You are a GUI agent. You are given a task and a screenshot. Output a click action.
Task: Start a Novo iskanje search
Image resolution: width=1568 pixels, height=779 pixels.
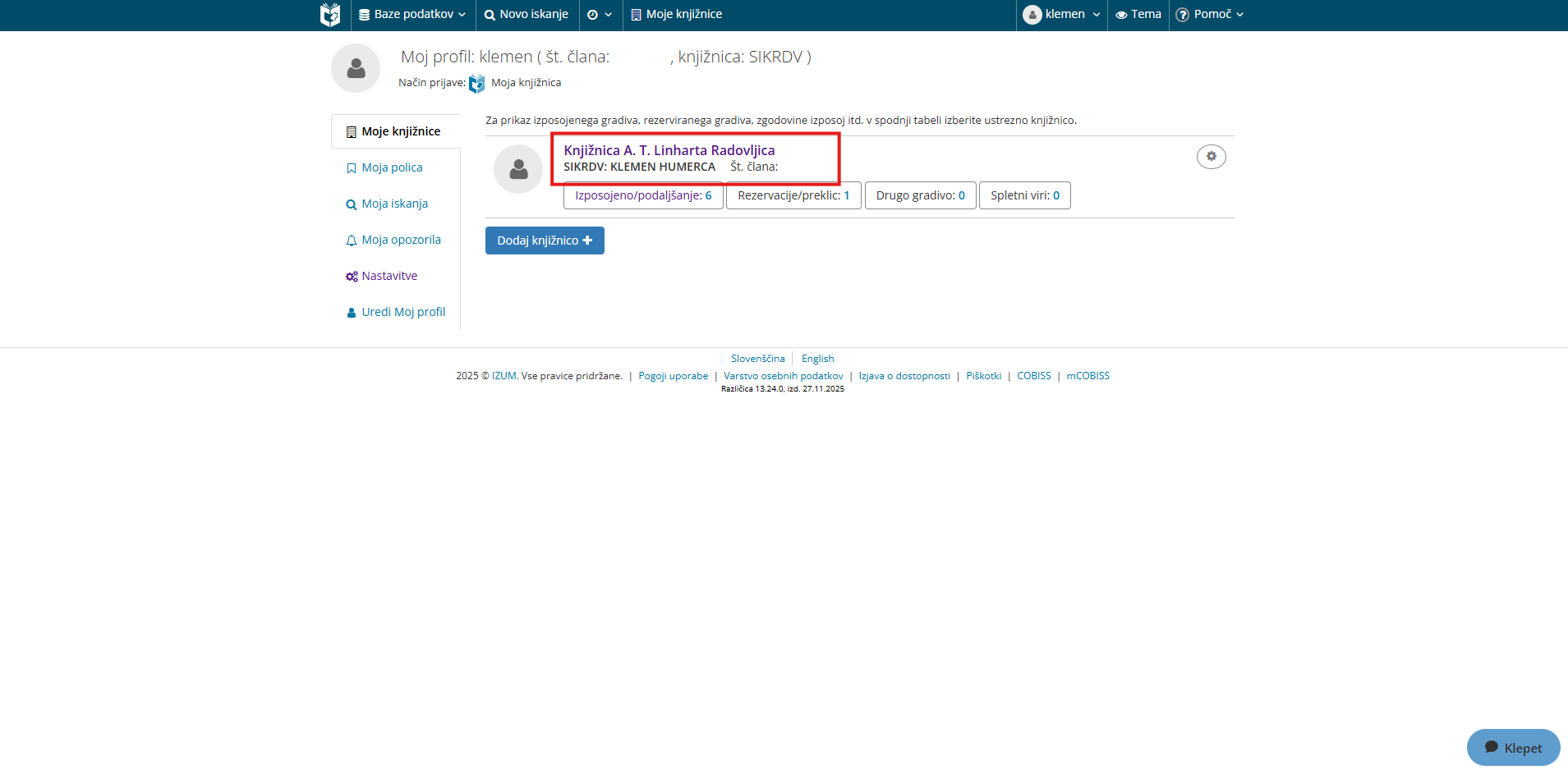coord(526,15)
